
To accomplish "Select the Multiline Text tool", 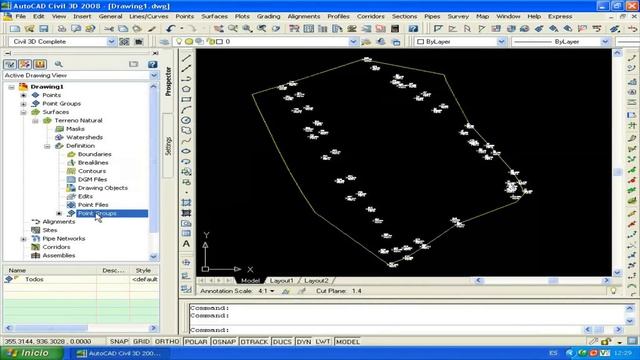I will click(186, 244).
